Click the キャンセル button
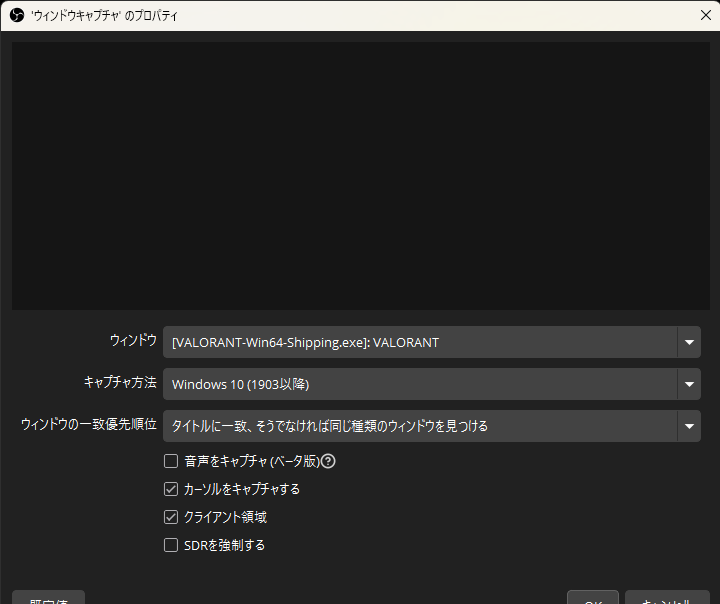This screenshot has width=720, height=604. [x=667, y=598]
